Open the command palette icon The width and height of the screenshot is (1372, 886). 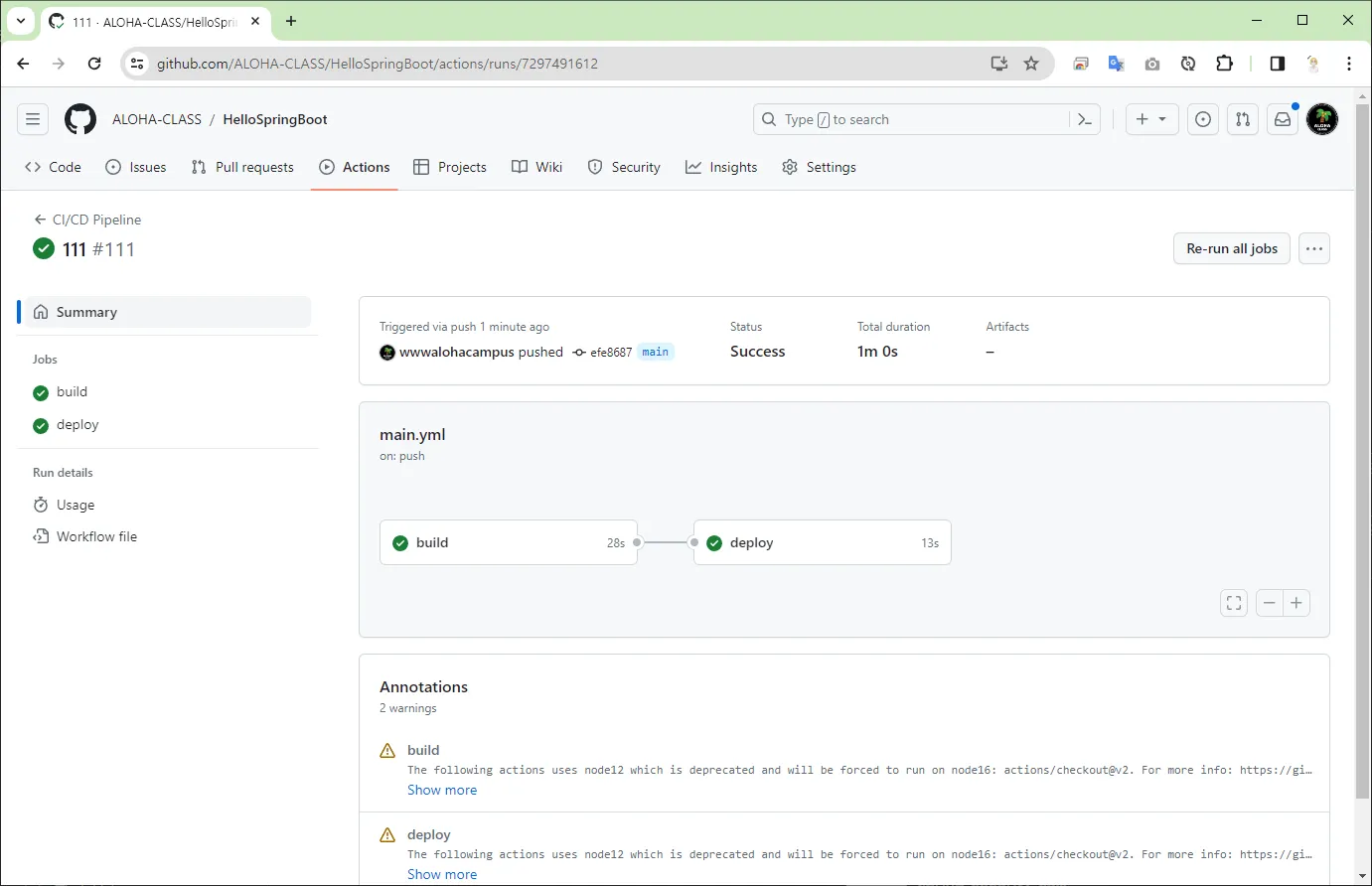[x=1085, y=119]
